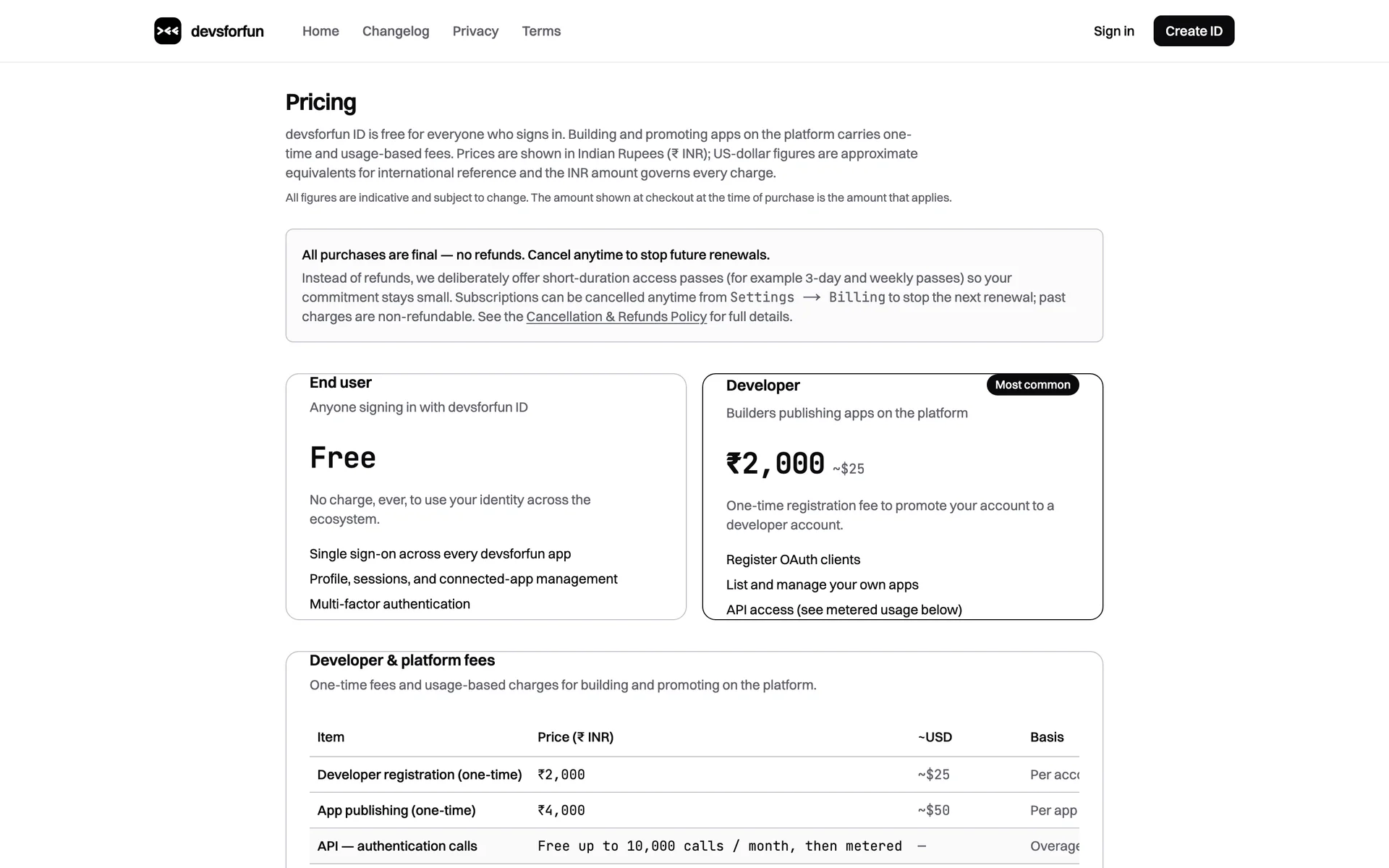Click Register OAuth clients feature text
Screen dimensions: 1389x868
coord(793,560)
